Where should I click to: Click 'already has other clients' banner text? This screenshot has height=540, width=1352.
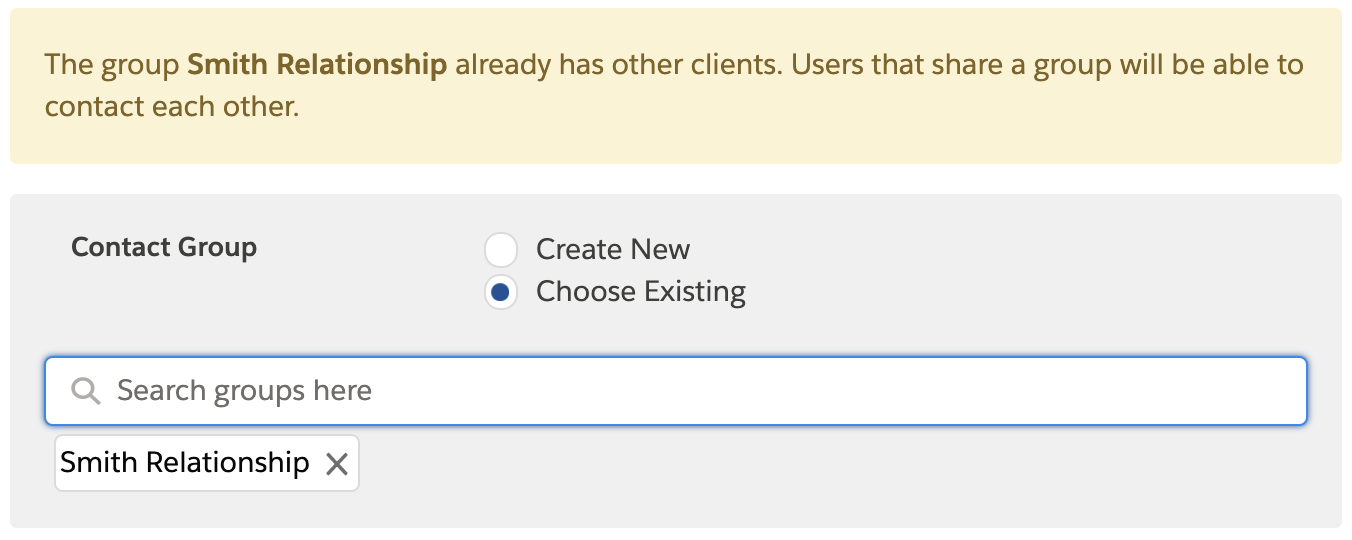click(x=619, y=66)
